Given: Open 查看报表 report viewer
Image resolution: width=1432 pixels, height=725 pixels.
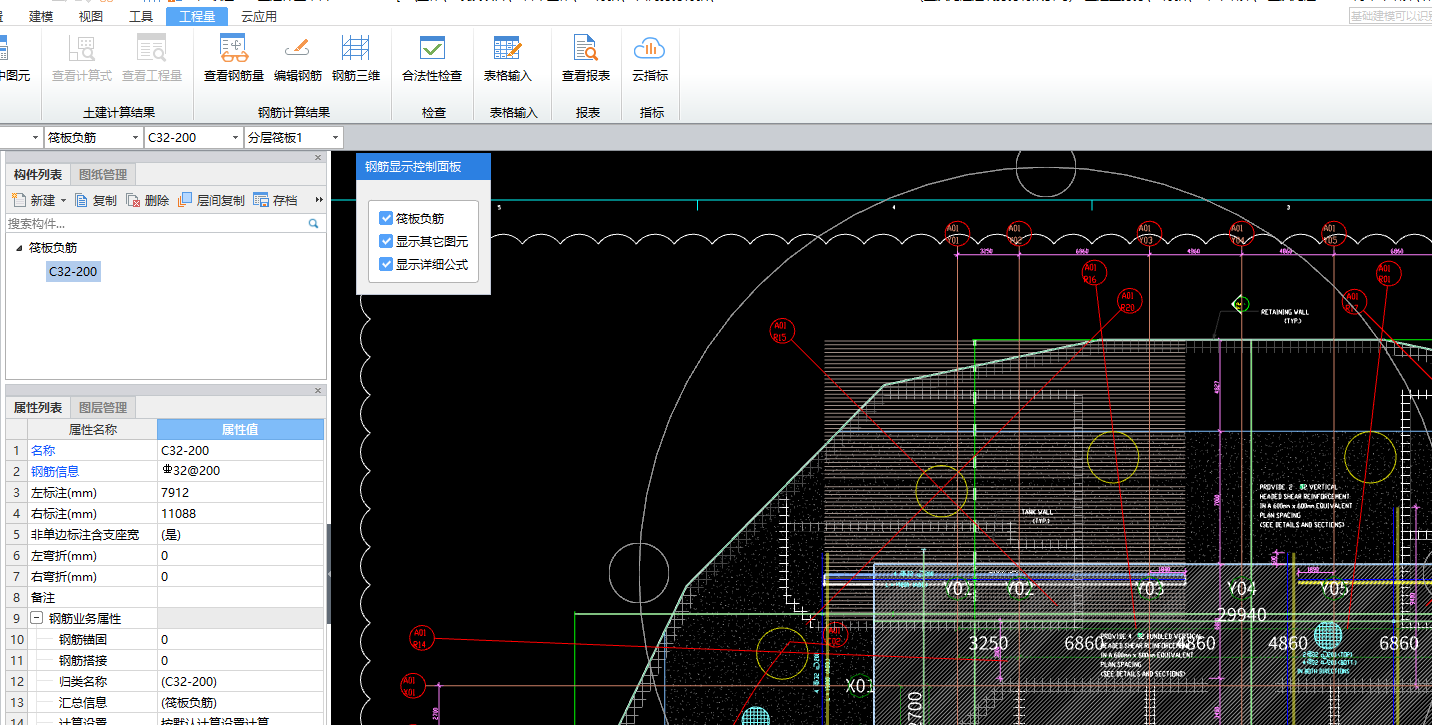Looking at the screenshot, I should click(x=586, y=58).
